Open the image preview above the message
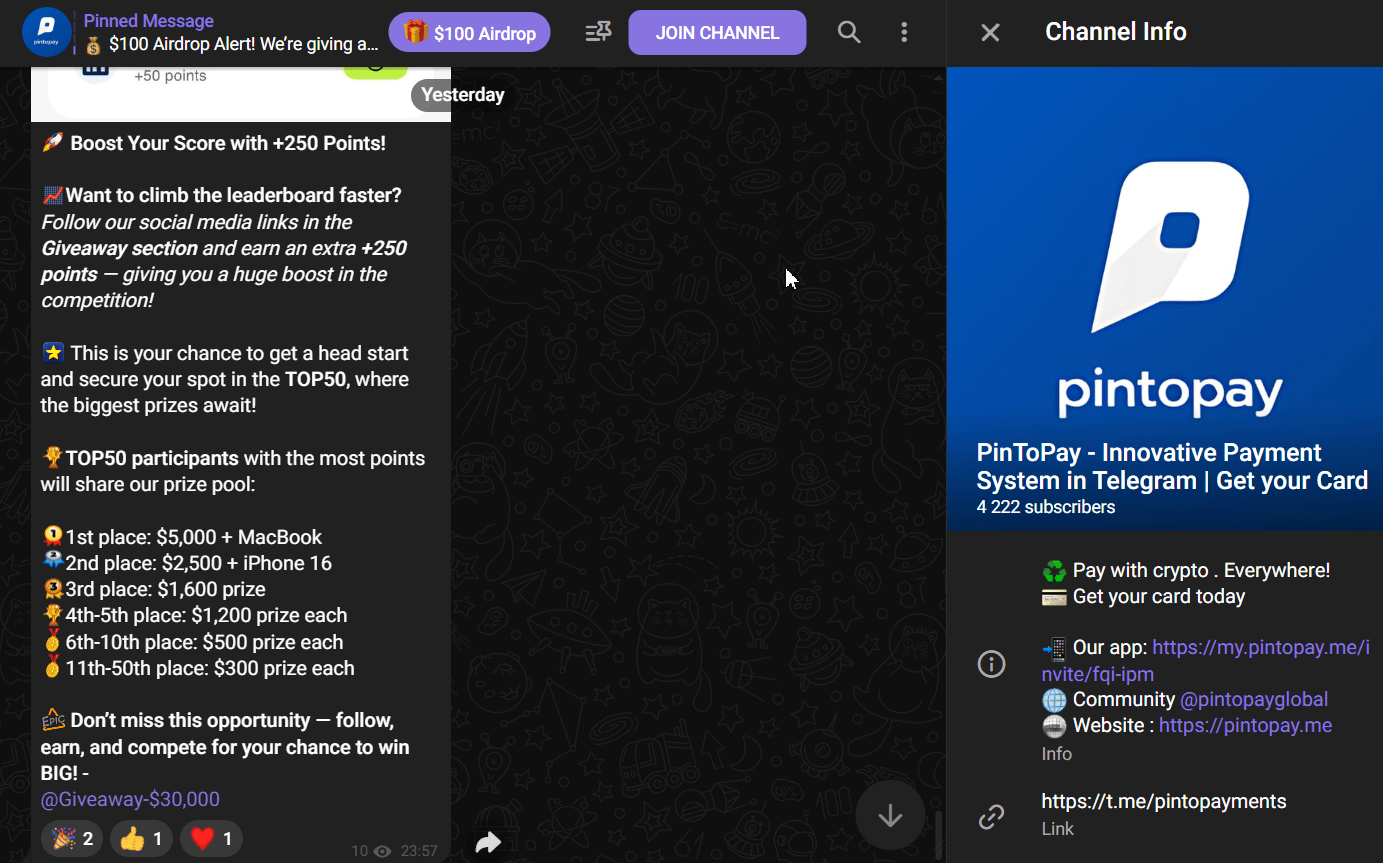This screenshot has height=863, width=1383. click(x=241, y=94)
